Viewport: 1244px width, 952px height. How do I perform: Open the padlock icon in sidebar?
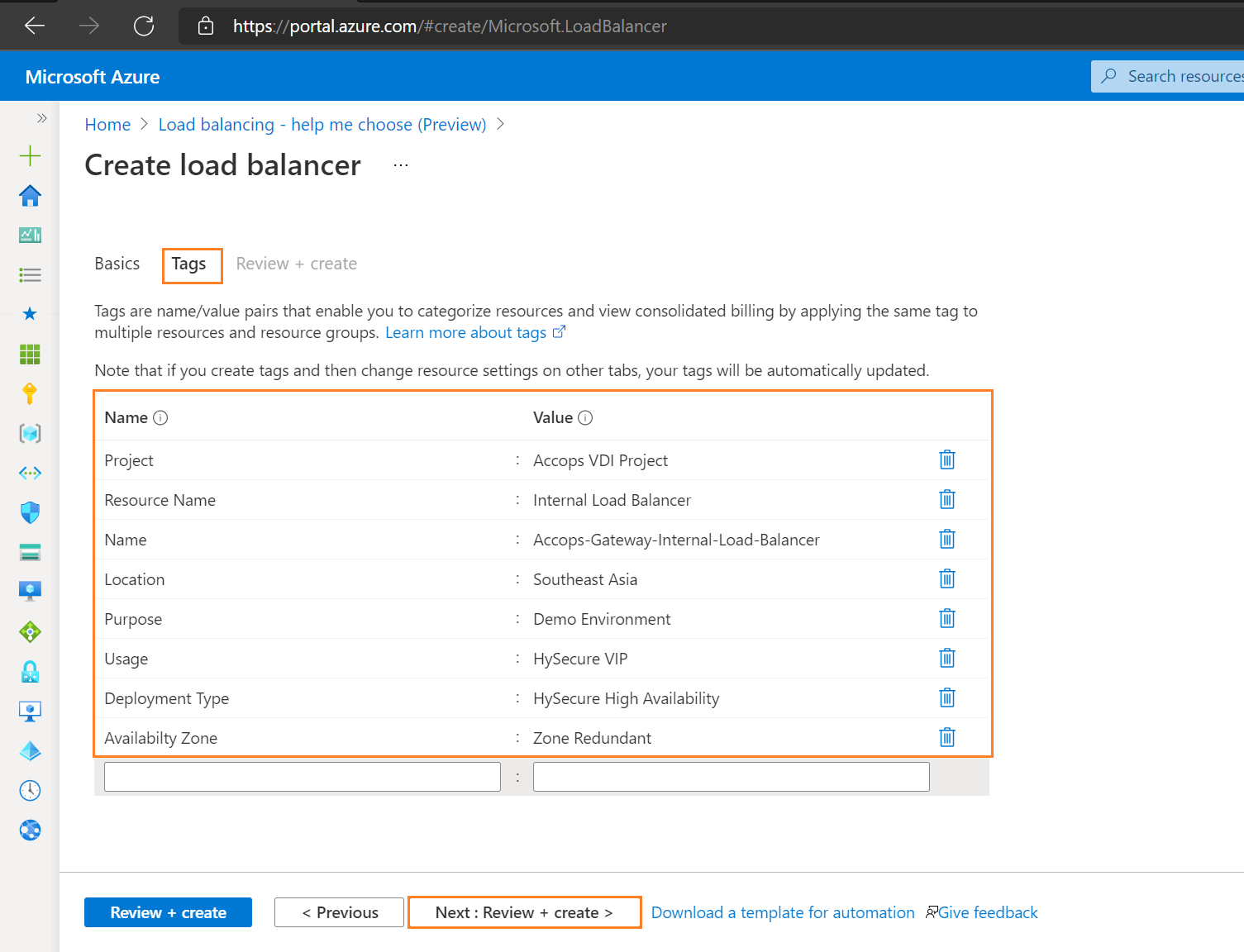(30, 671)
